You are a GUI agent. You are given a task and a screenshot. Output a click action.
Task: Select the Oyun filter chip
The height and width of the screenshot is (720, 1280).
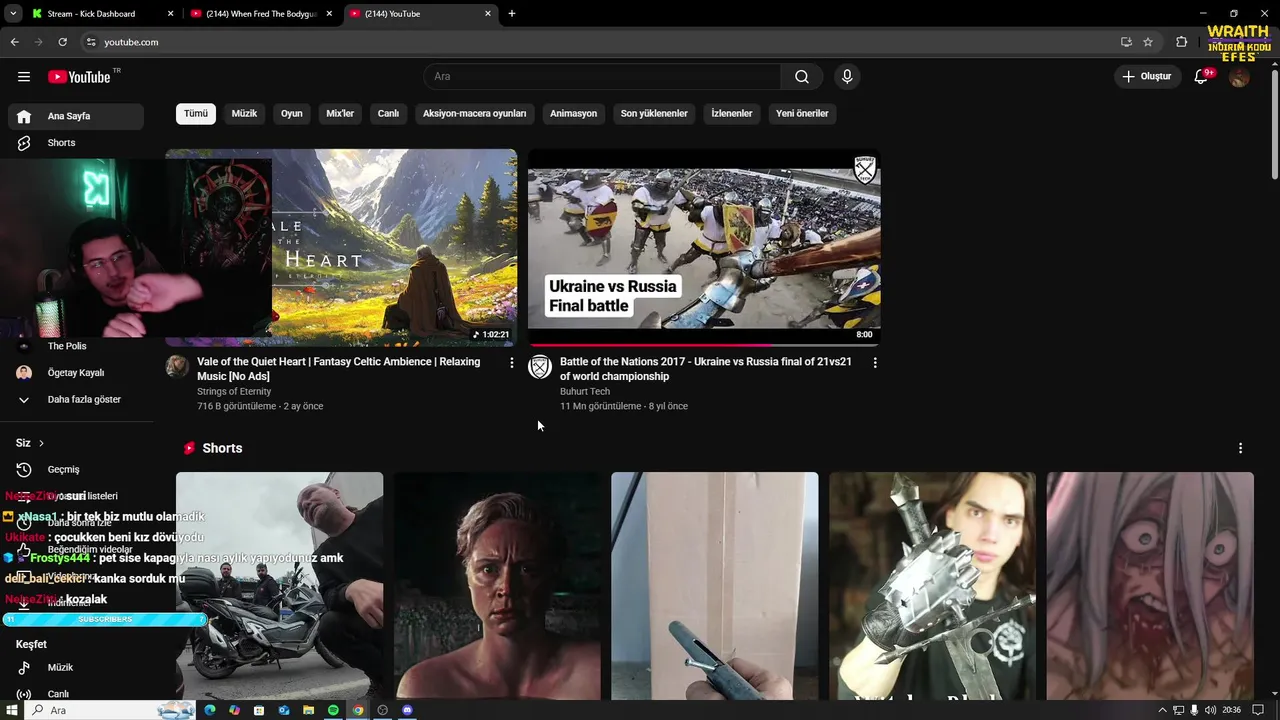tap(292, 114)
